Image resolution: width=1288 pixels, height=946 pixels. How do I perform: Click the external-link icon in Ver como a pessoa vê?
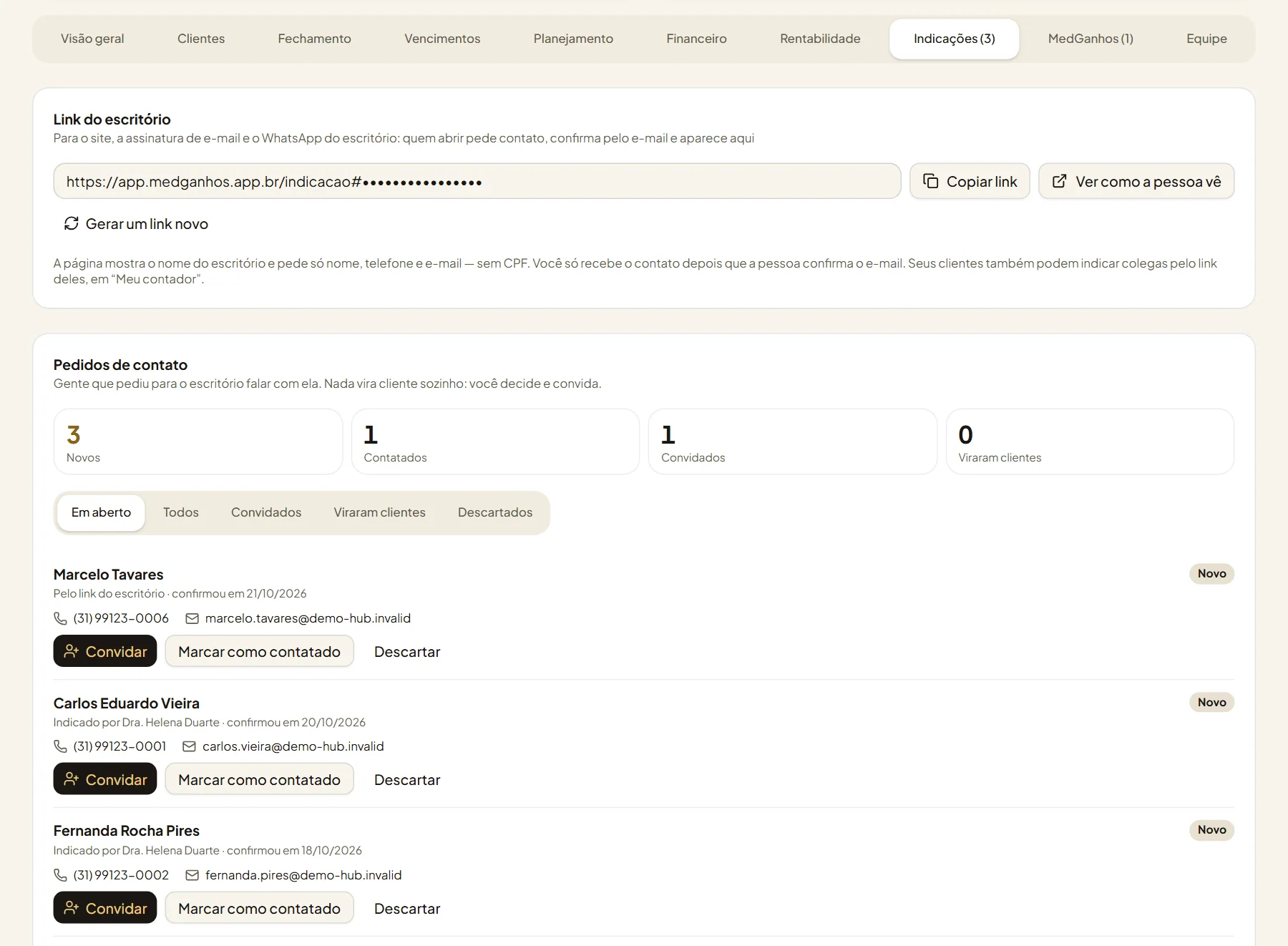point(1060,181)
